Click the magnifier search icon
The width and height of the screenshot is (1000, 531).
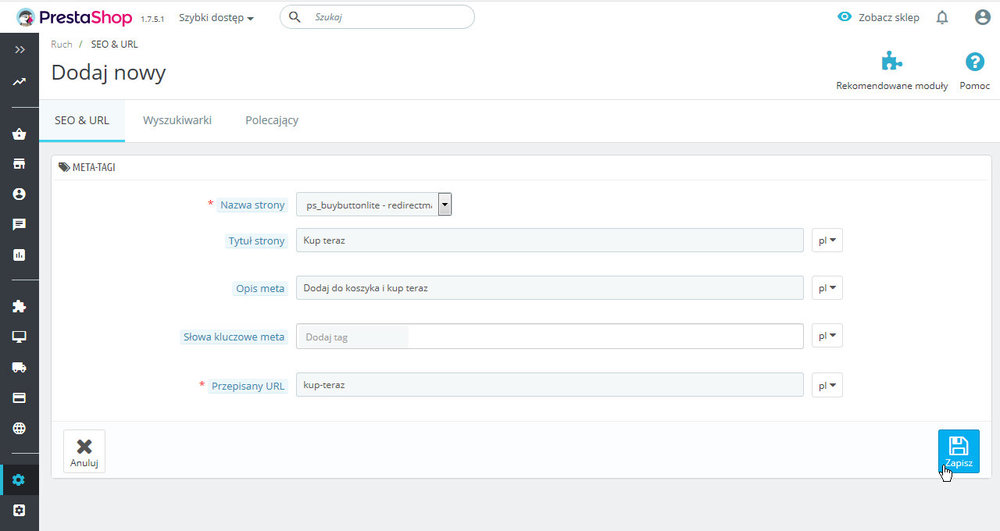point(295,17)
